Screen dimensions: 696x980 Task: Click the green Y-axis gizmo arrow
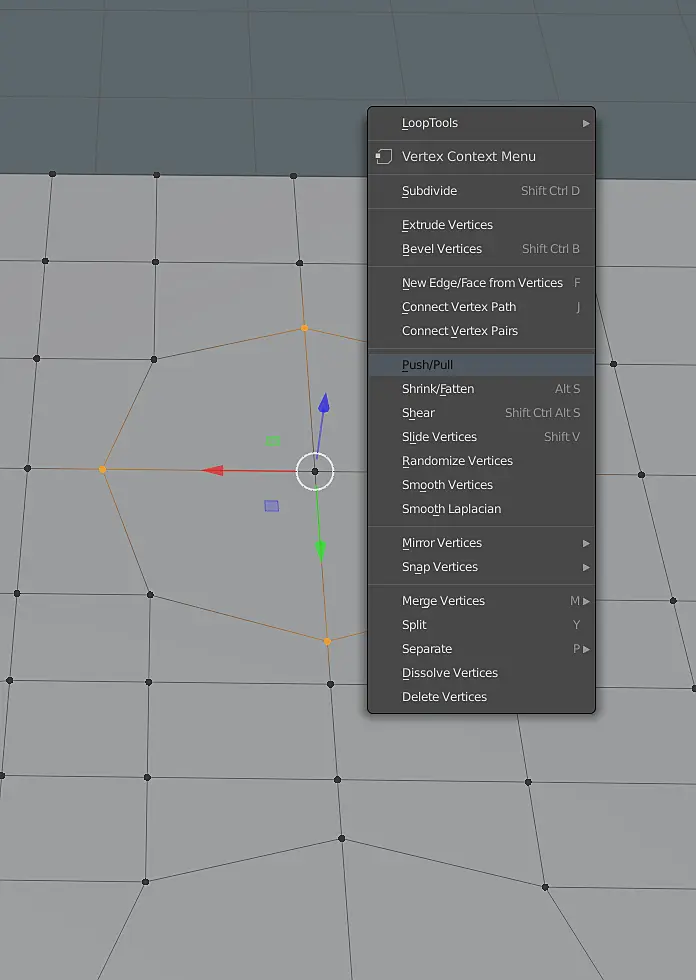(321, 550)
